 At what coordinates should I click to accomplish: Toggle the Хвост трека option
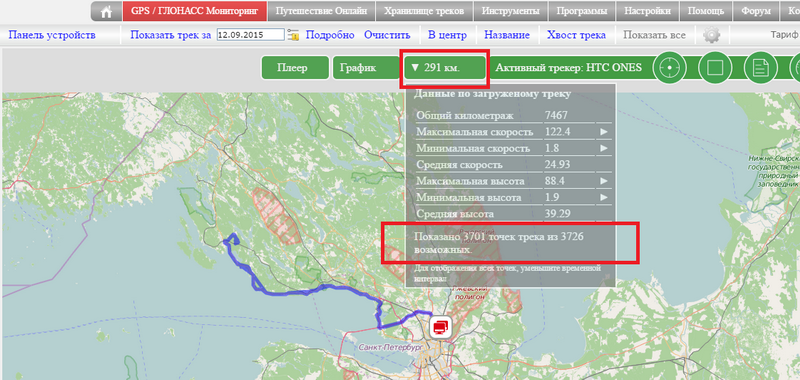coord(576,35)
